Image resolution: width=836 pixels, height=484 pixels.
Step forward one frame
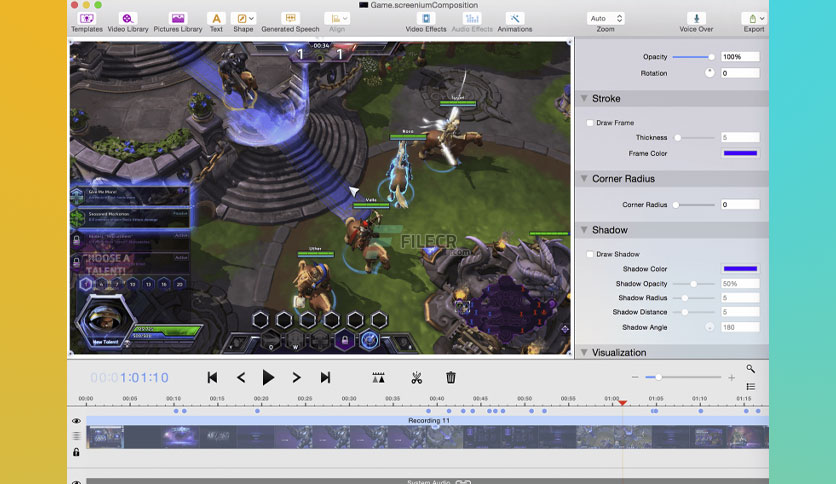296,378
